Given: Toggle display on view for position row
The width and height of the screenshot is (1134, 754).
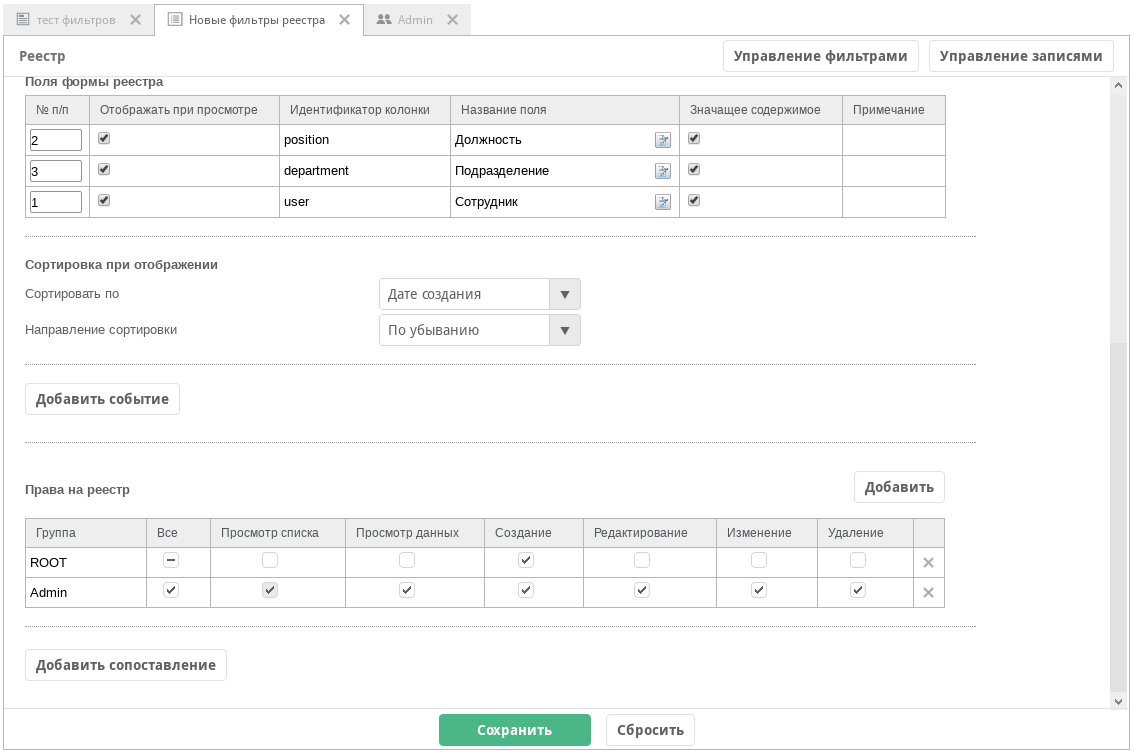Looking at the screenshot, I should tap(104, 138).
